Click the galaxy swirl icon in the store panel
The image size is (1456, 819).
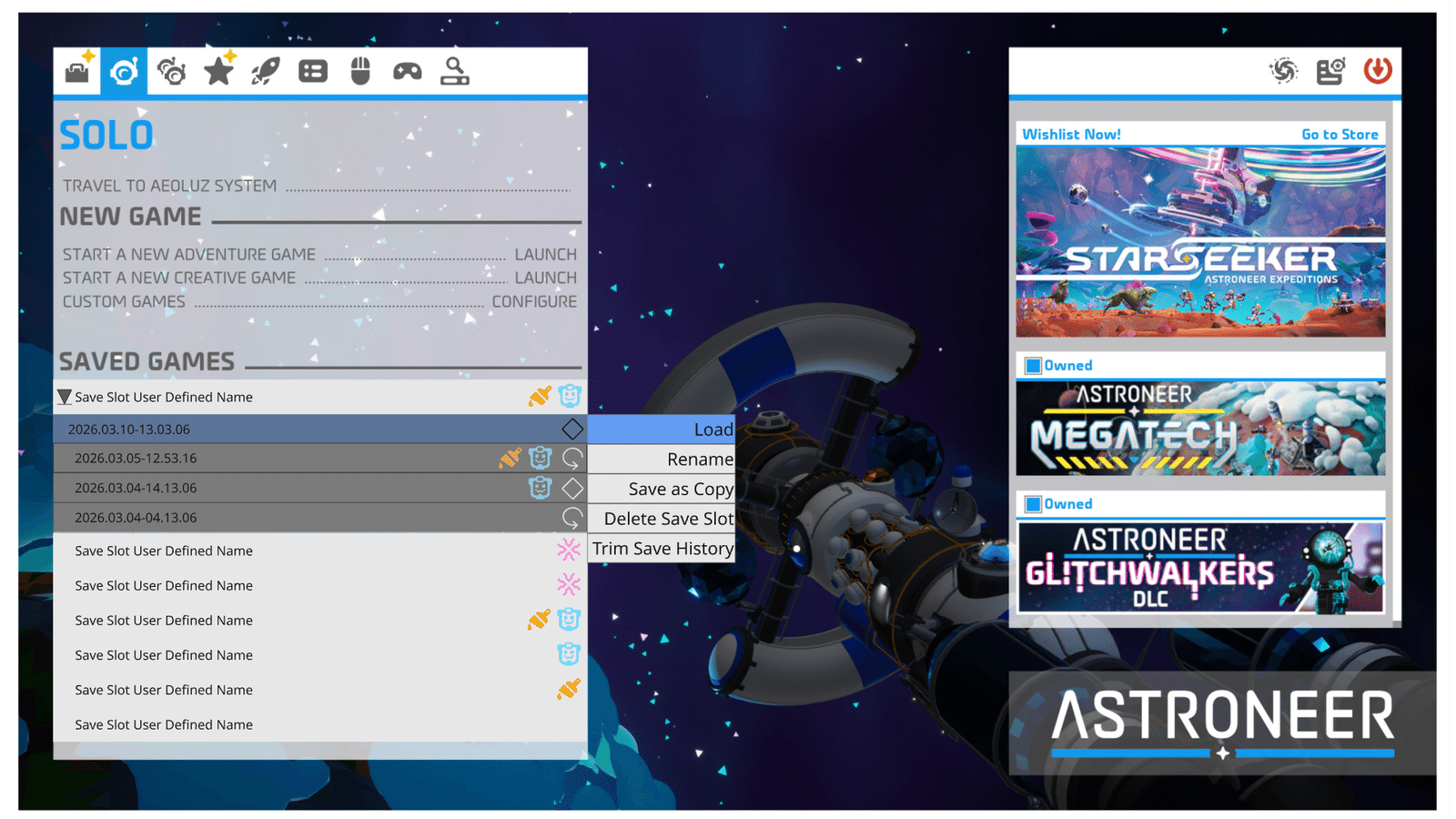pyautogui.click(x=1284, y=70)
